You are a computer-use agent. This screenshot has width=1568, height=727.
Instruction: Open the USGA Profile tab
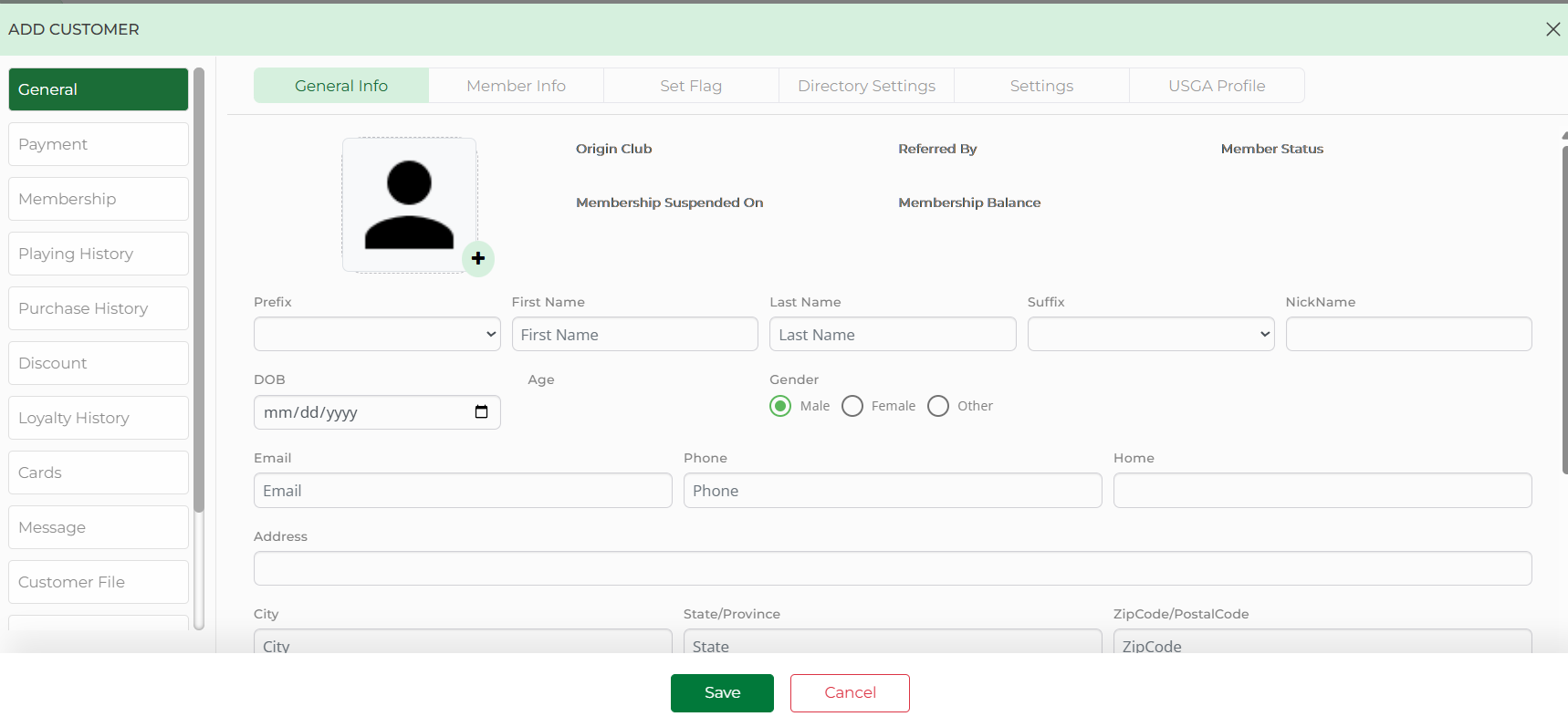[1217, 86]
